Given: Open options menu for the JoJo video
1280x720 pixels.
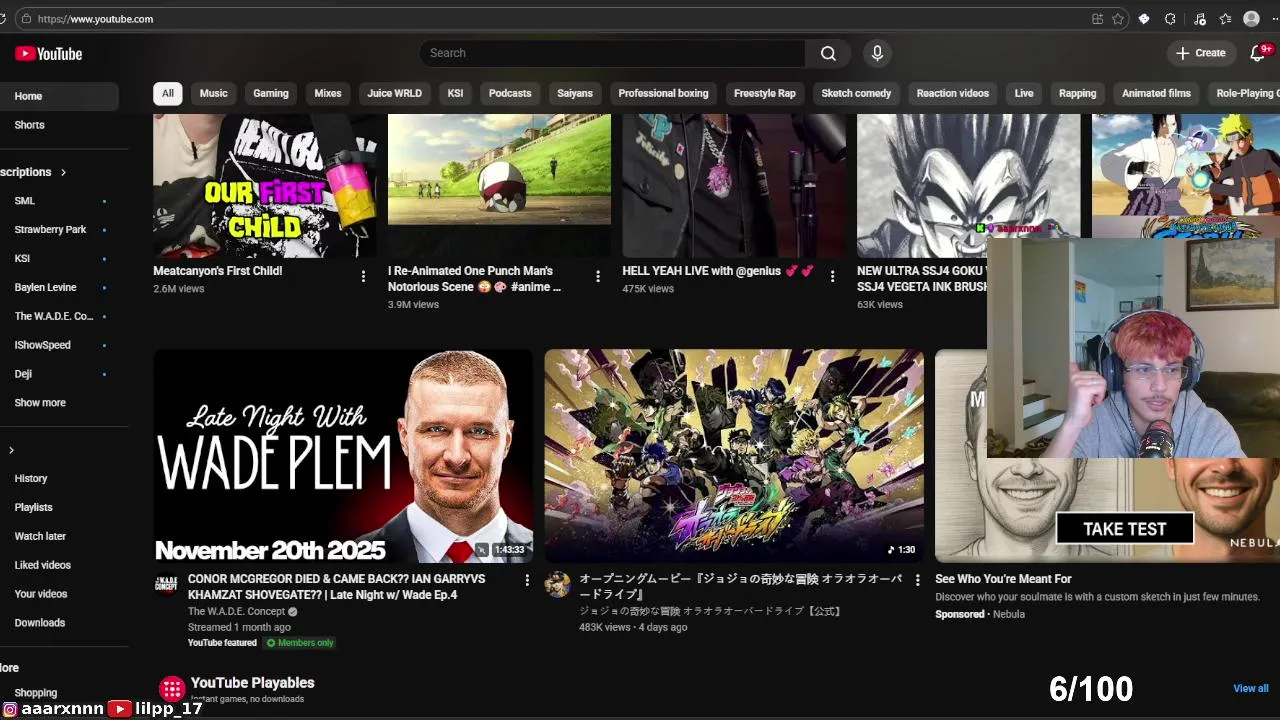Looking at the screenshot, I should coord(917,580).
